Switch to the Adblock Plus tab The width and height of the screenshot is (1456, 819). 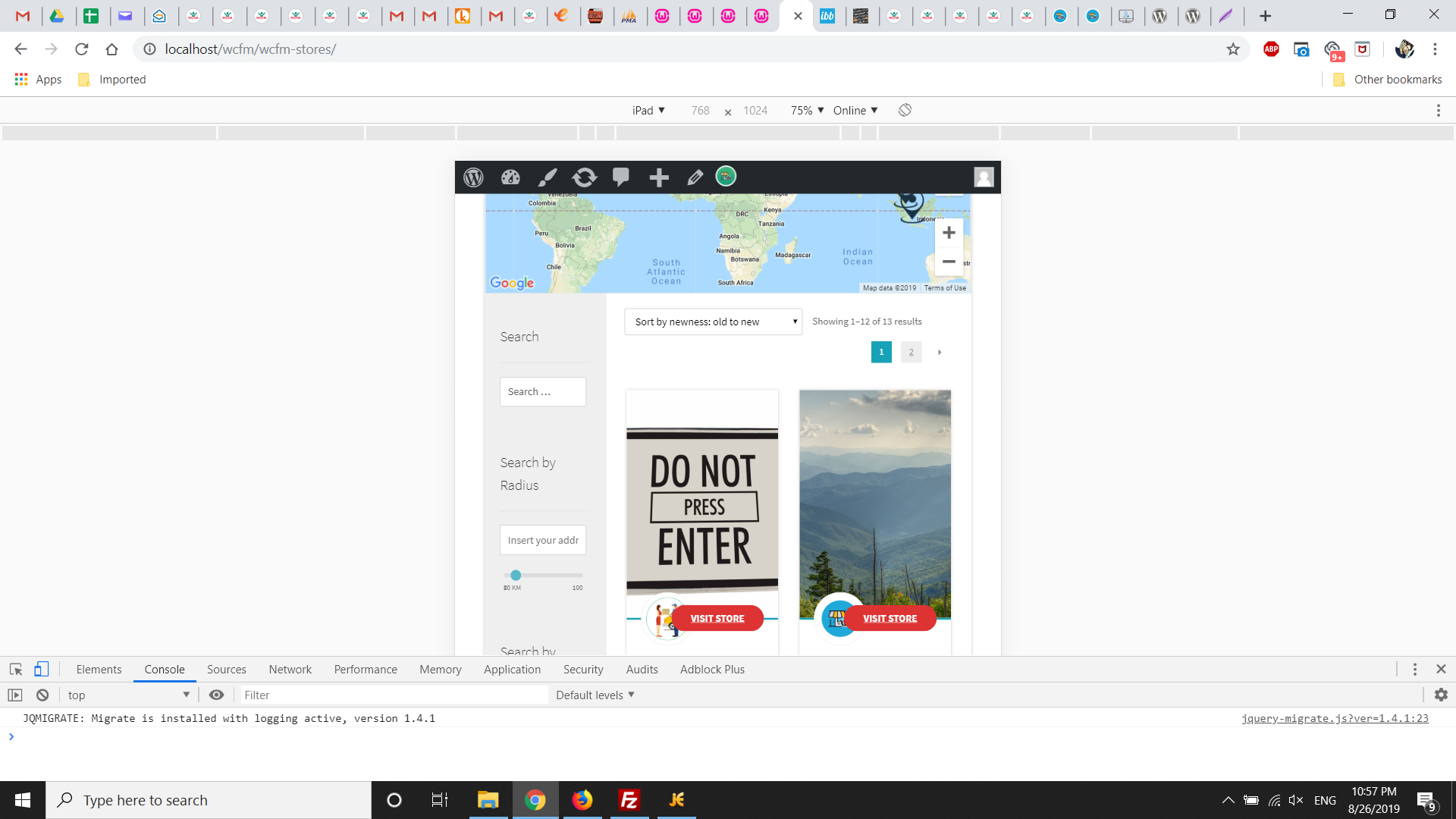click(x=712, y=670)
